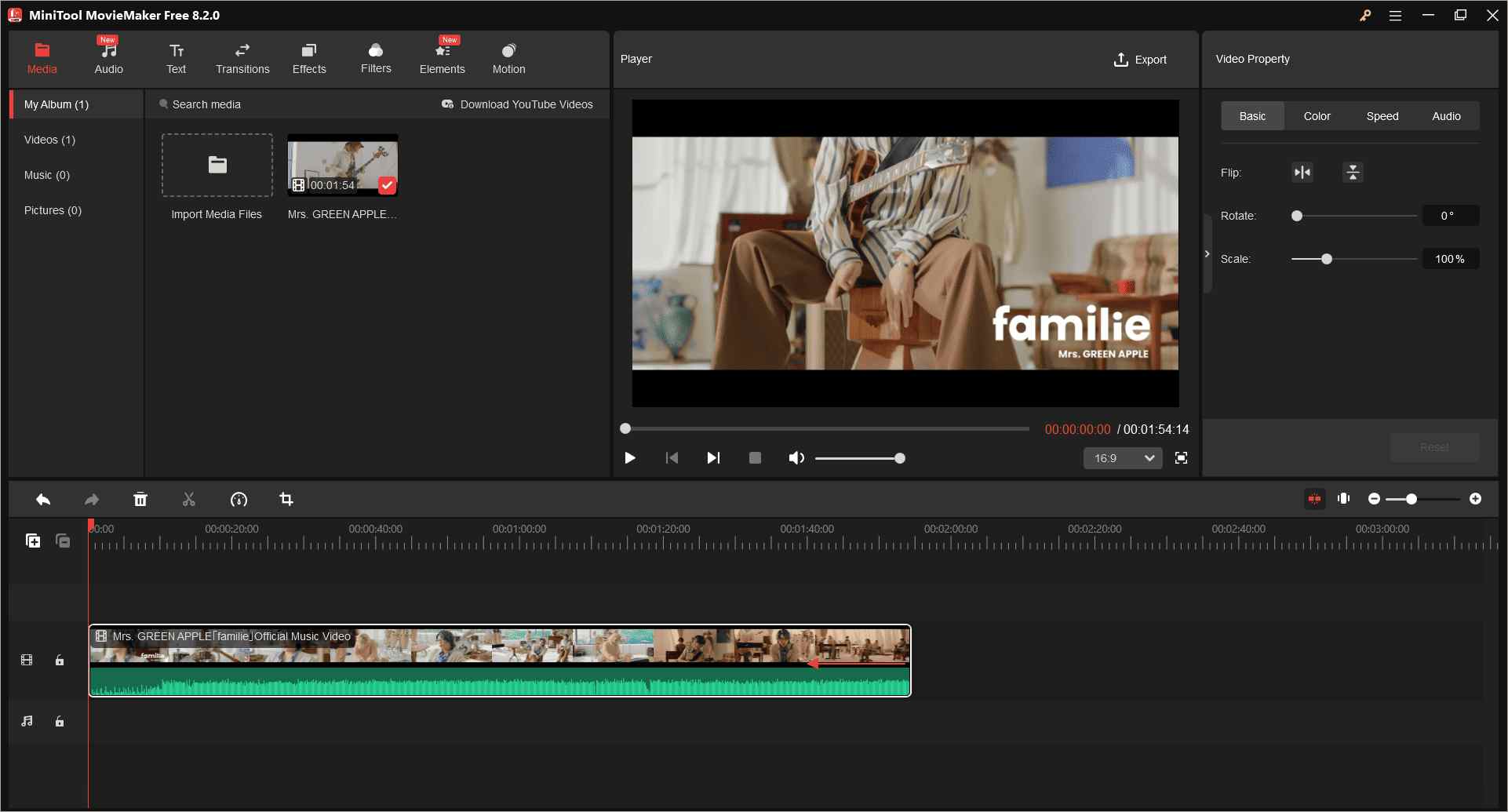The height and width of the screenshot is (812, 1508).
Task: Select the Mrs. GREEN APPLE video thumbnail
Action: coord(343,165)
